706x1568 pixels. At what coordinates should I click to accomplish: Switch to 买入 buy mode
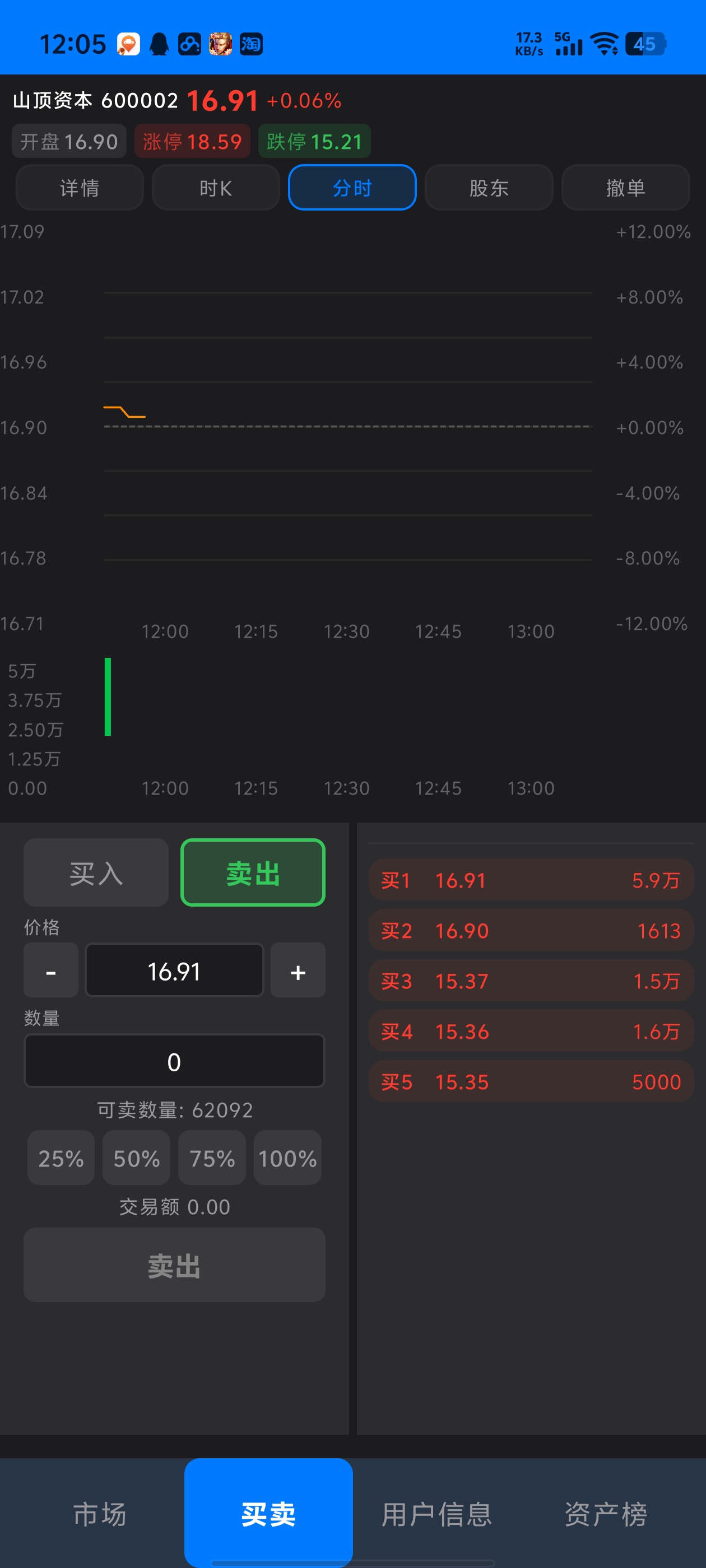tap(96, 873)
